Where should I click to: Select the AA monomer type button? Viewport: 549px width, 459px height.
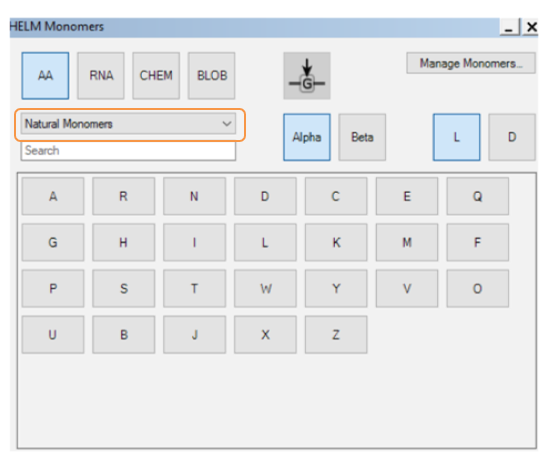tap(45, 76)
